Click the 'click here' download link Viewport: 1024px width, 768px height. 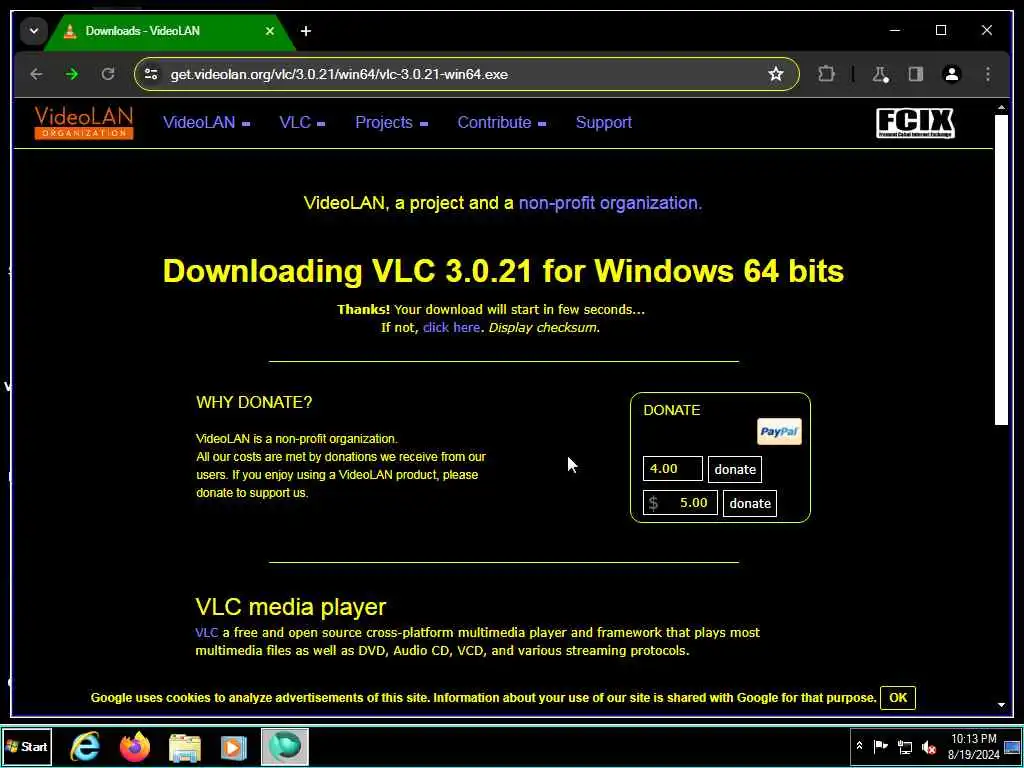pos(451,327)
